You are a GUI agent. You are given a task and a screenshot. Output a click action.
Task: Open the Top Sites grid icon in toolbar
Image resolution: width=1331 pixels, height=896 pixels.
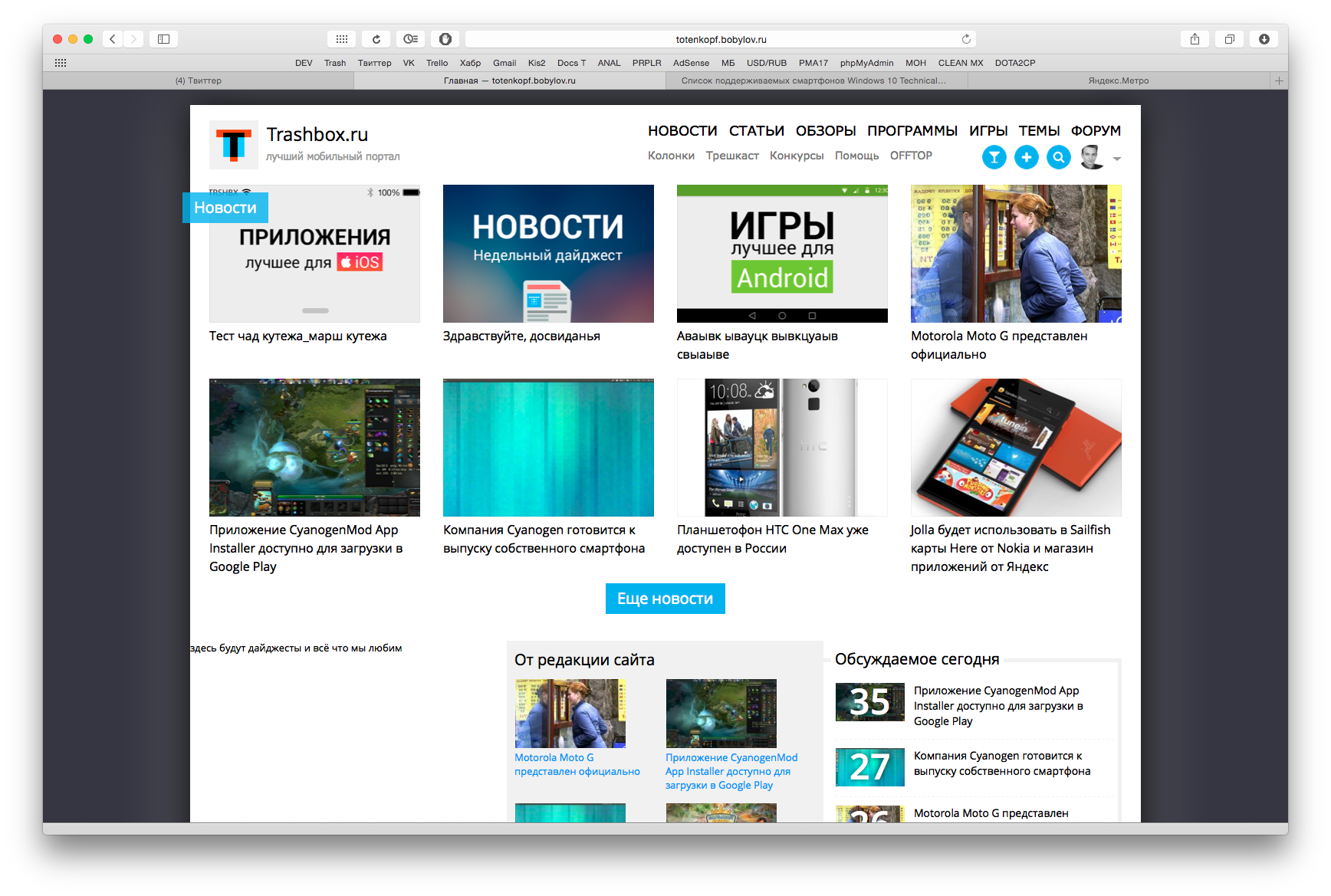(342, 39)
